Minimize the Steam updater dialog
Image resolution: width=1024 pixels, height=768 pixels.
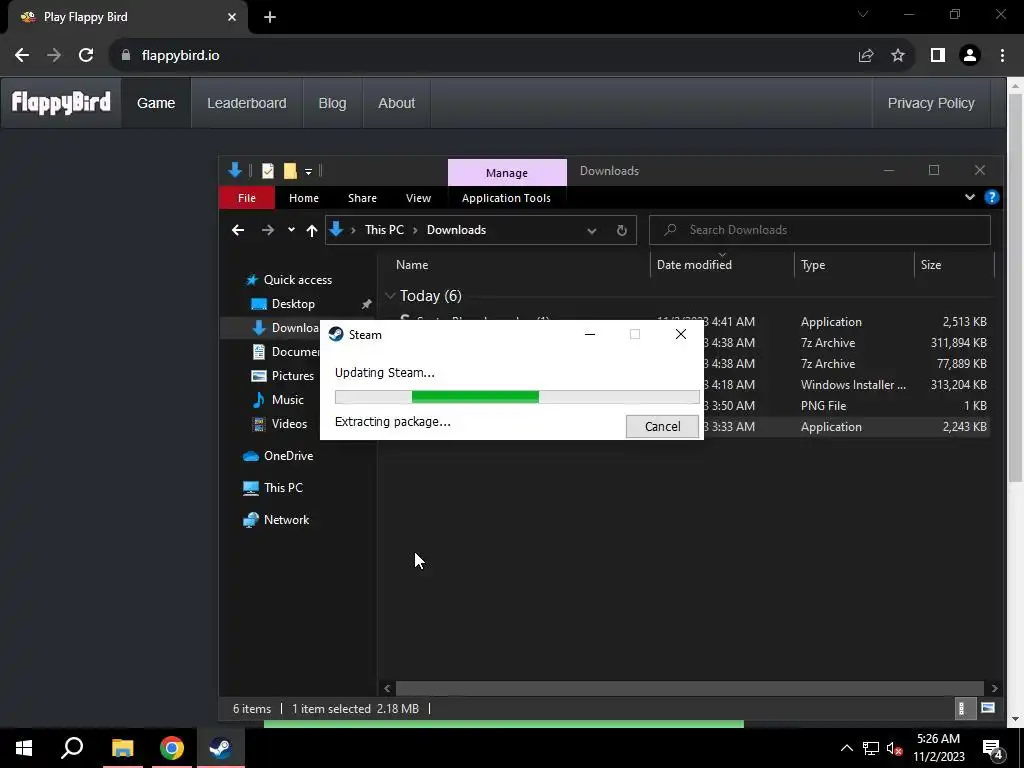[590, 334]
